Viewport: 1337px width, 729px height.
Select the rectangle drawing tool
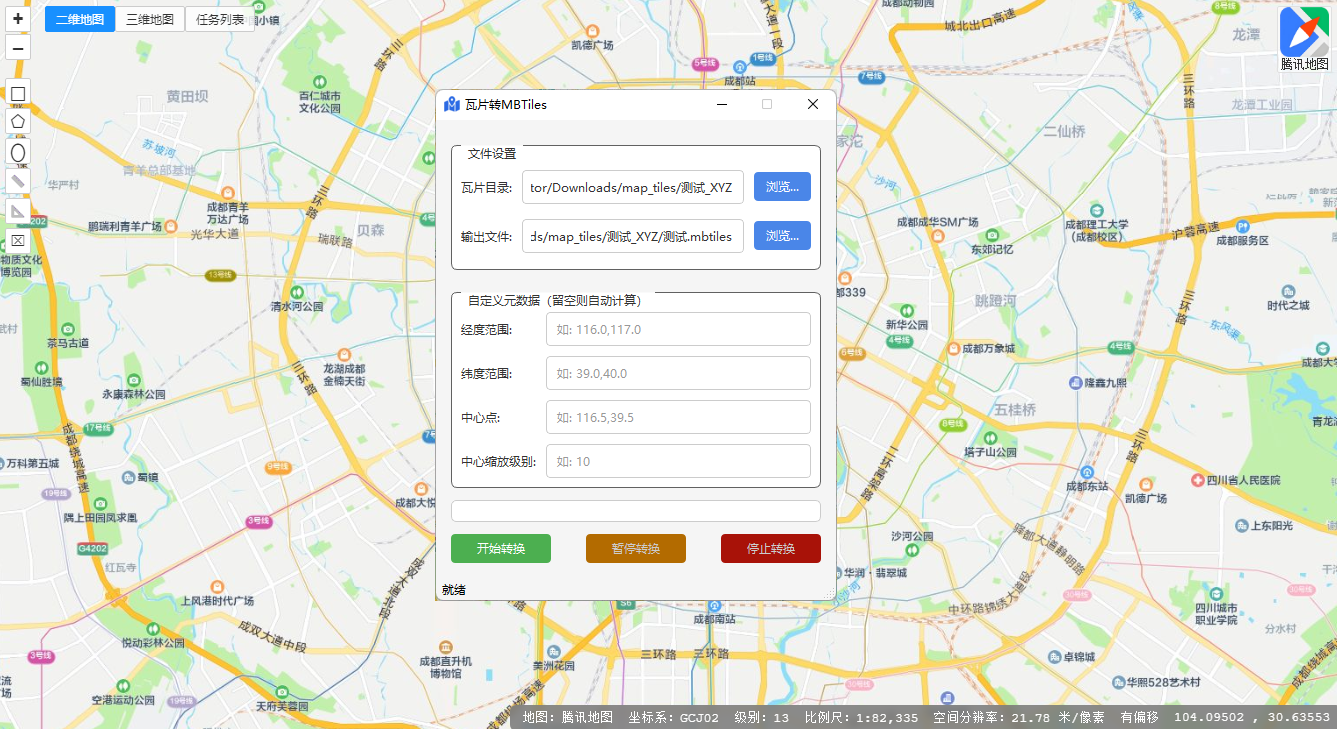18,94
